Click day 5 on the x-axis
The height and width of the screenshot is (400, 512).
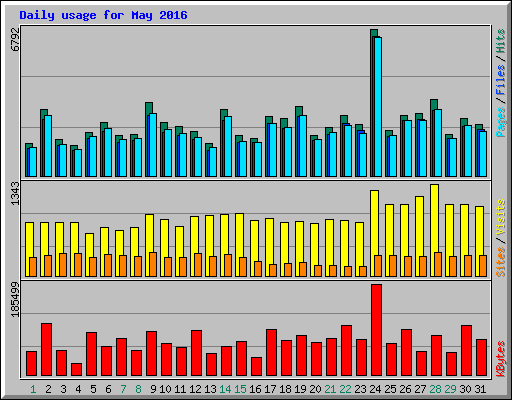pyautogui.click(x=93, y=389)
